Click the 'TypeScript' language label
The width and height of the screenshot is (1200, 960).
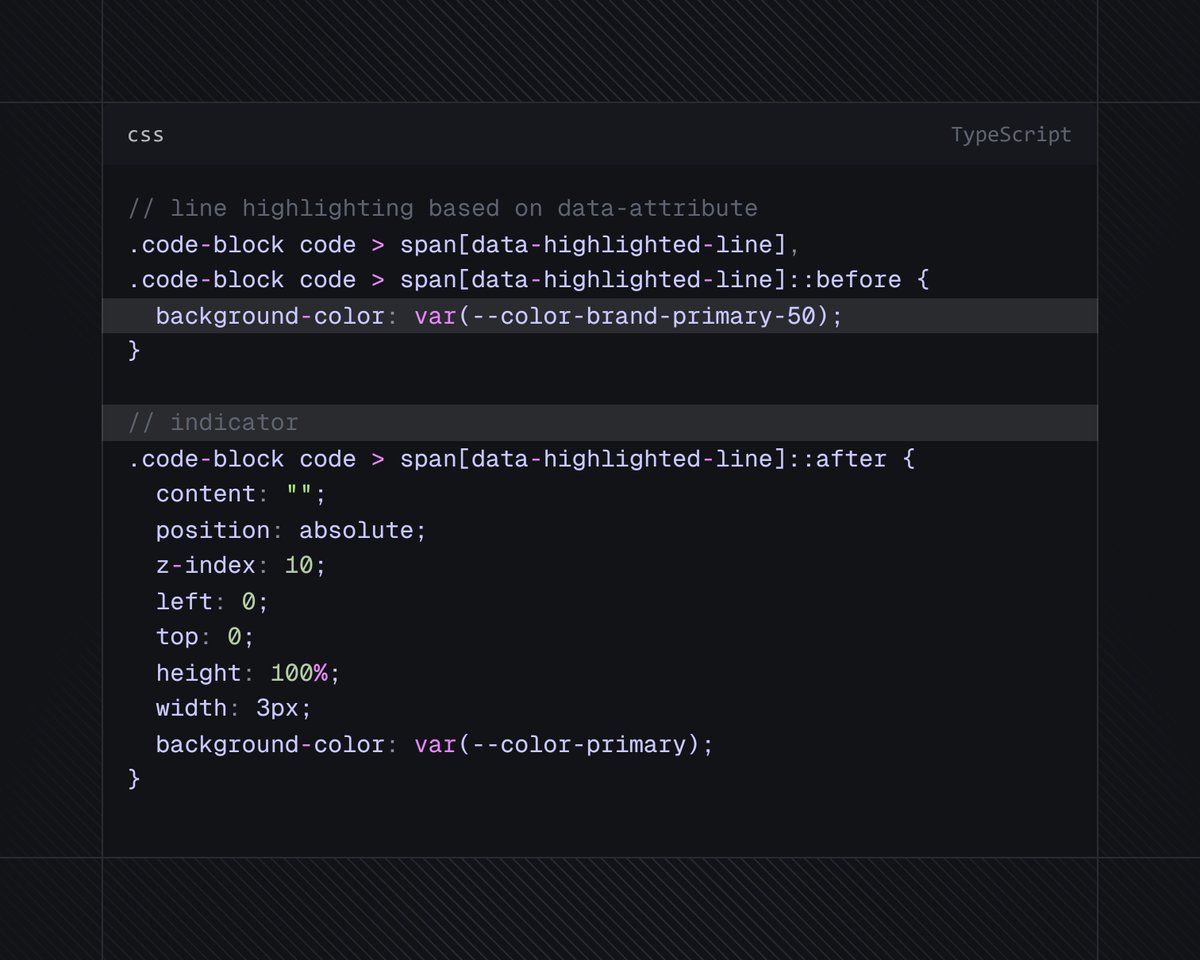click(1011, 135)
